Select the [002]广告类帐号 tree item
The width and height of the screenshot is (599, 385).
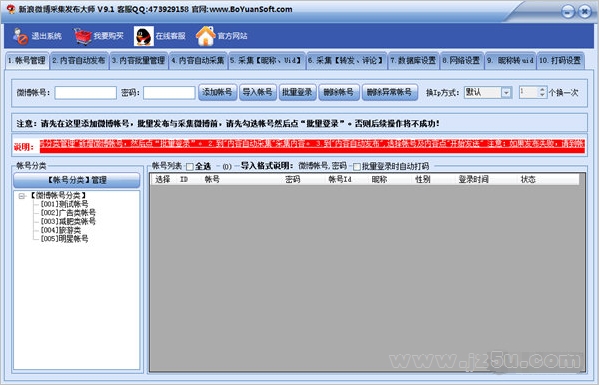68,213
